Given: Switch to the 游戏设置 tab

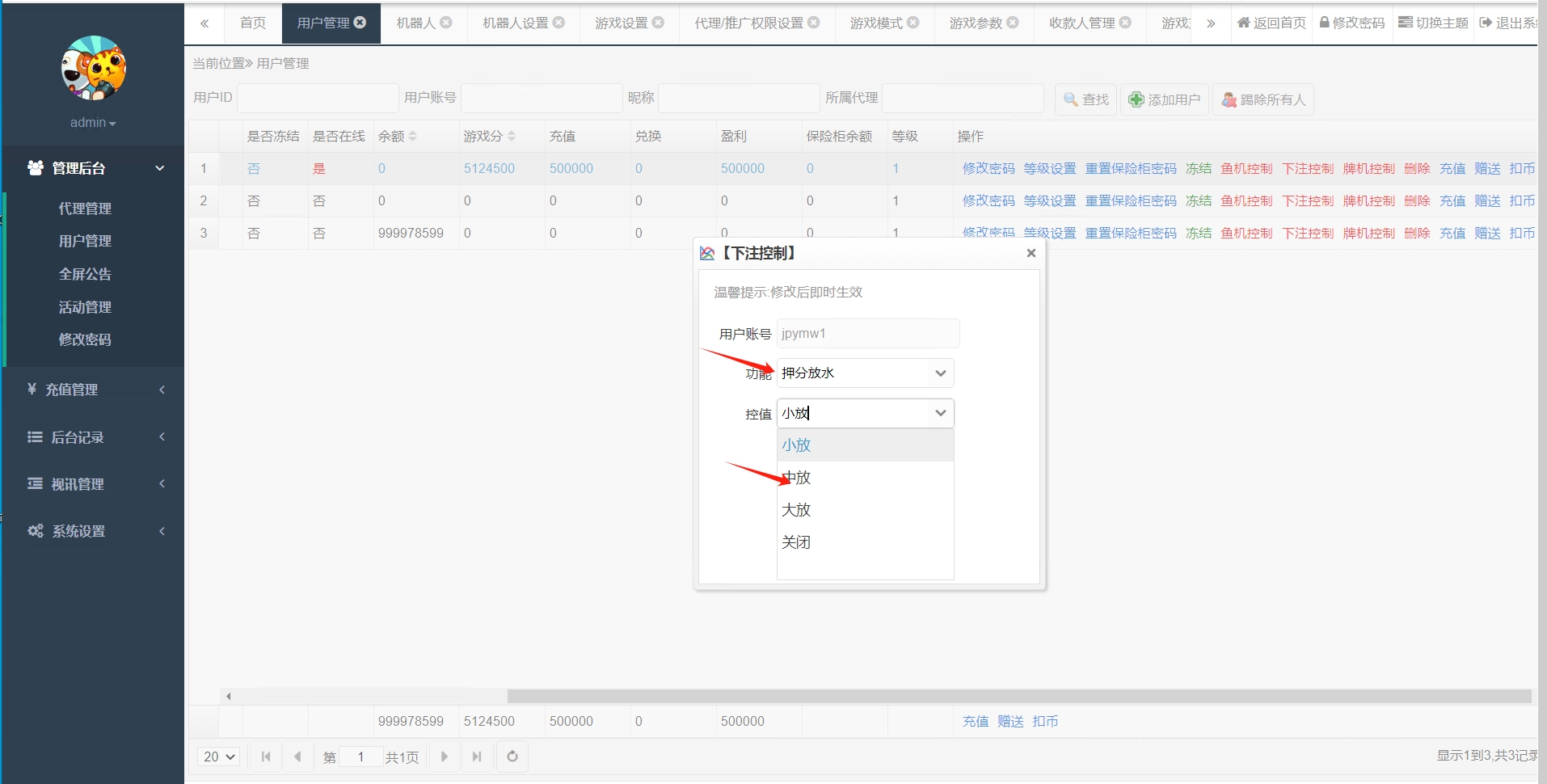Looking at the screenshot, I should click(621, 23).
